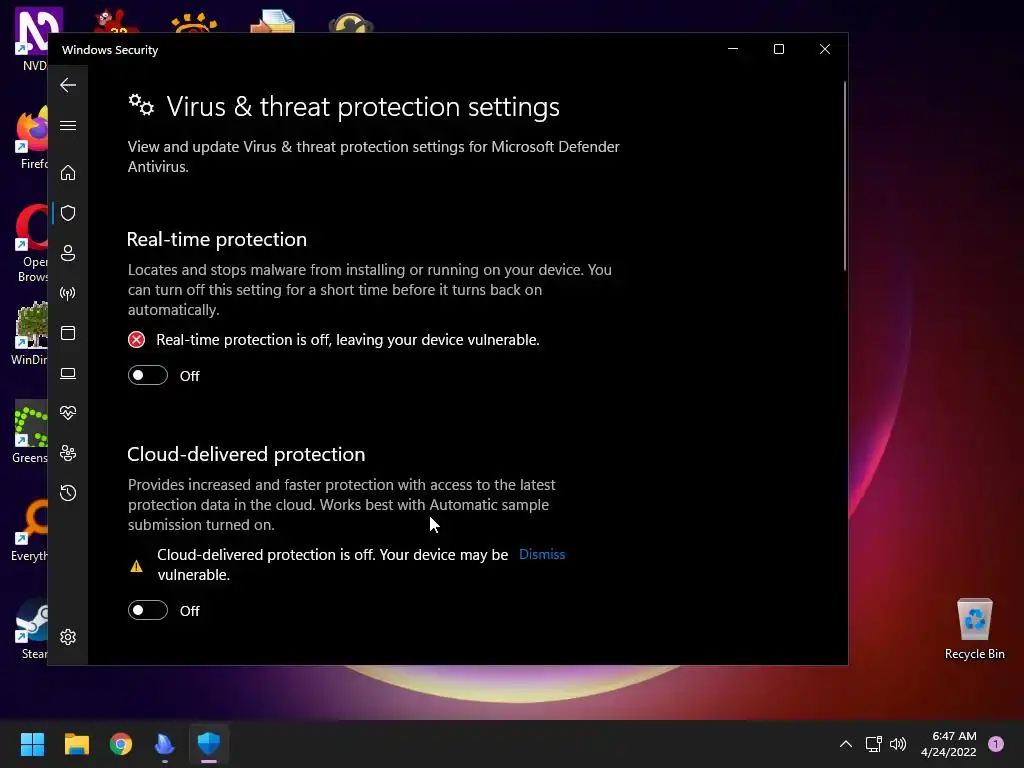Open the network status tray icon
The height and width of the screenshot is (768, 1024).
873,744
